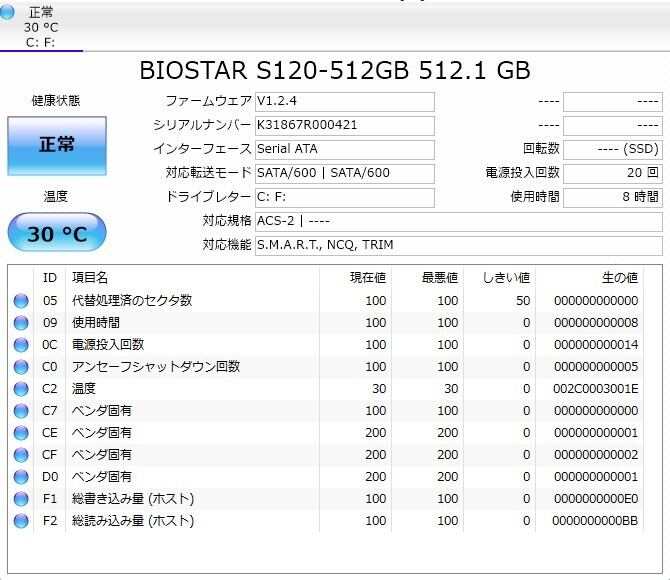
Task: Click the しきい値 column header
Action: tap(500, 278)
